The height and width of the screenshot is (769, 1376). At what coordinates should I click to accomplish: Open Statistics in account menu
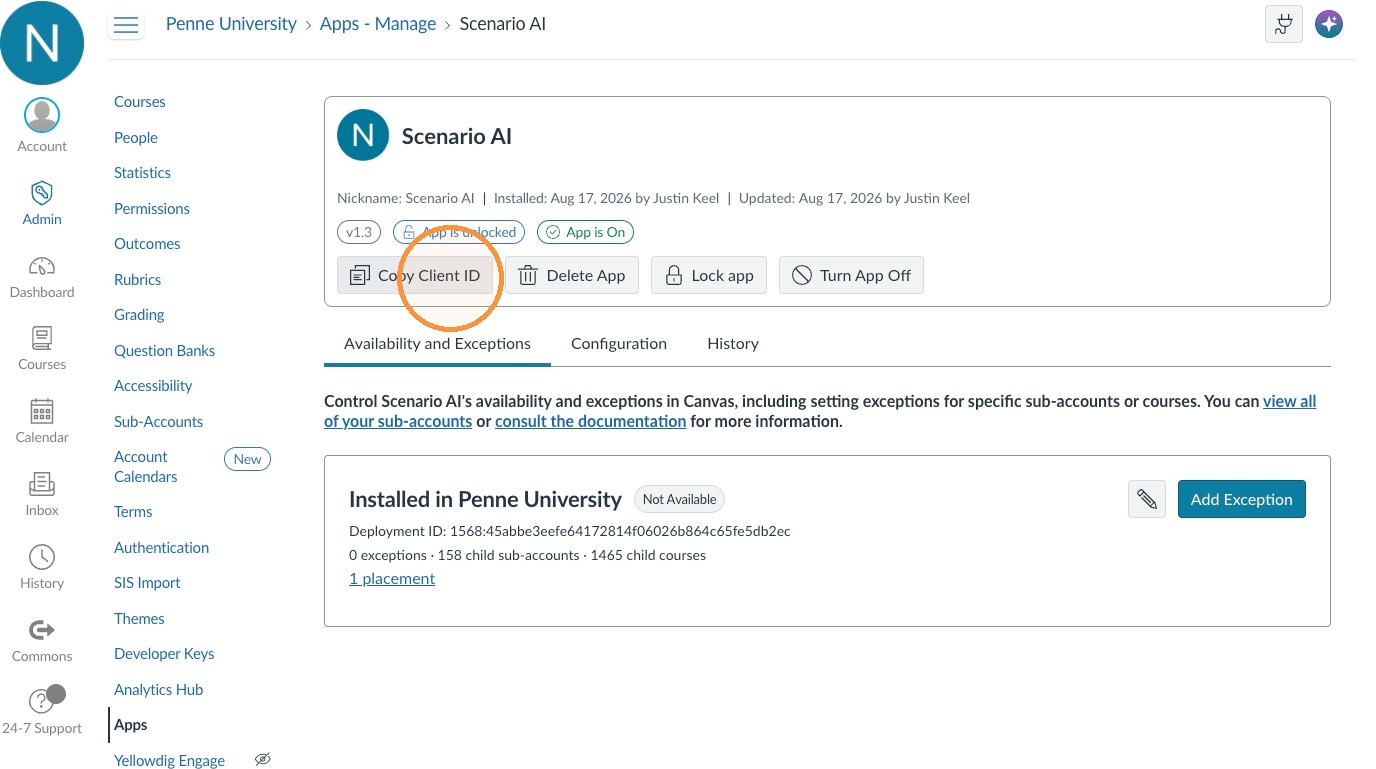(142, 173)
